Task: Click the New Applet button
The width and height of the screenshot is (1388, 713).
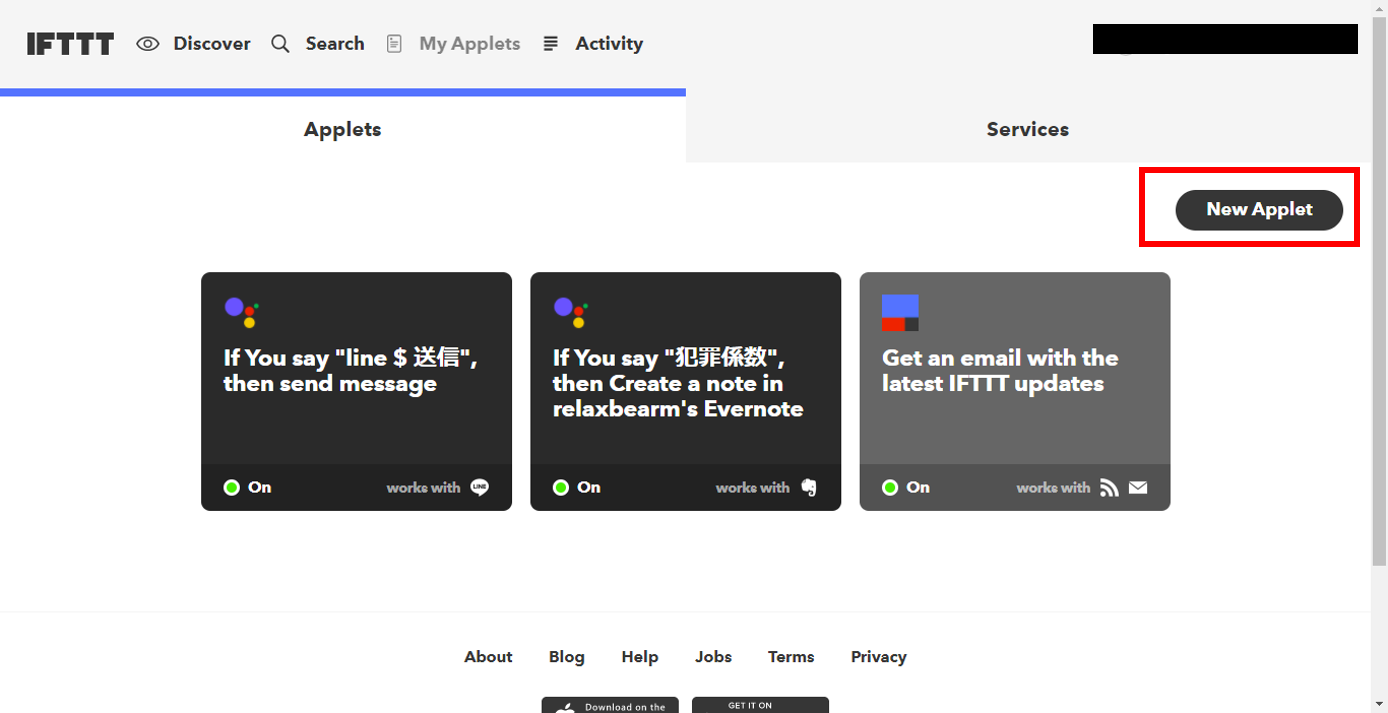Action: [1259, 210]
